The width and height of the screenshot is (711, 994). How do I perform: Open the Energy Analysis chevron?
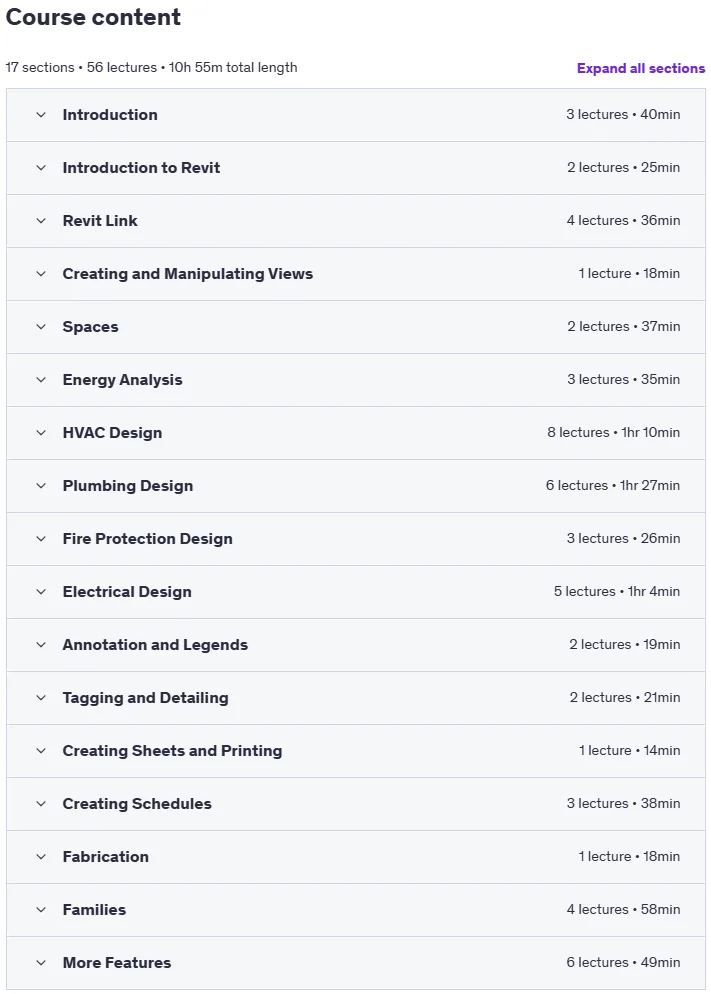click(41, 380)
